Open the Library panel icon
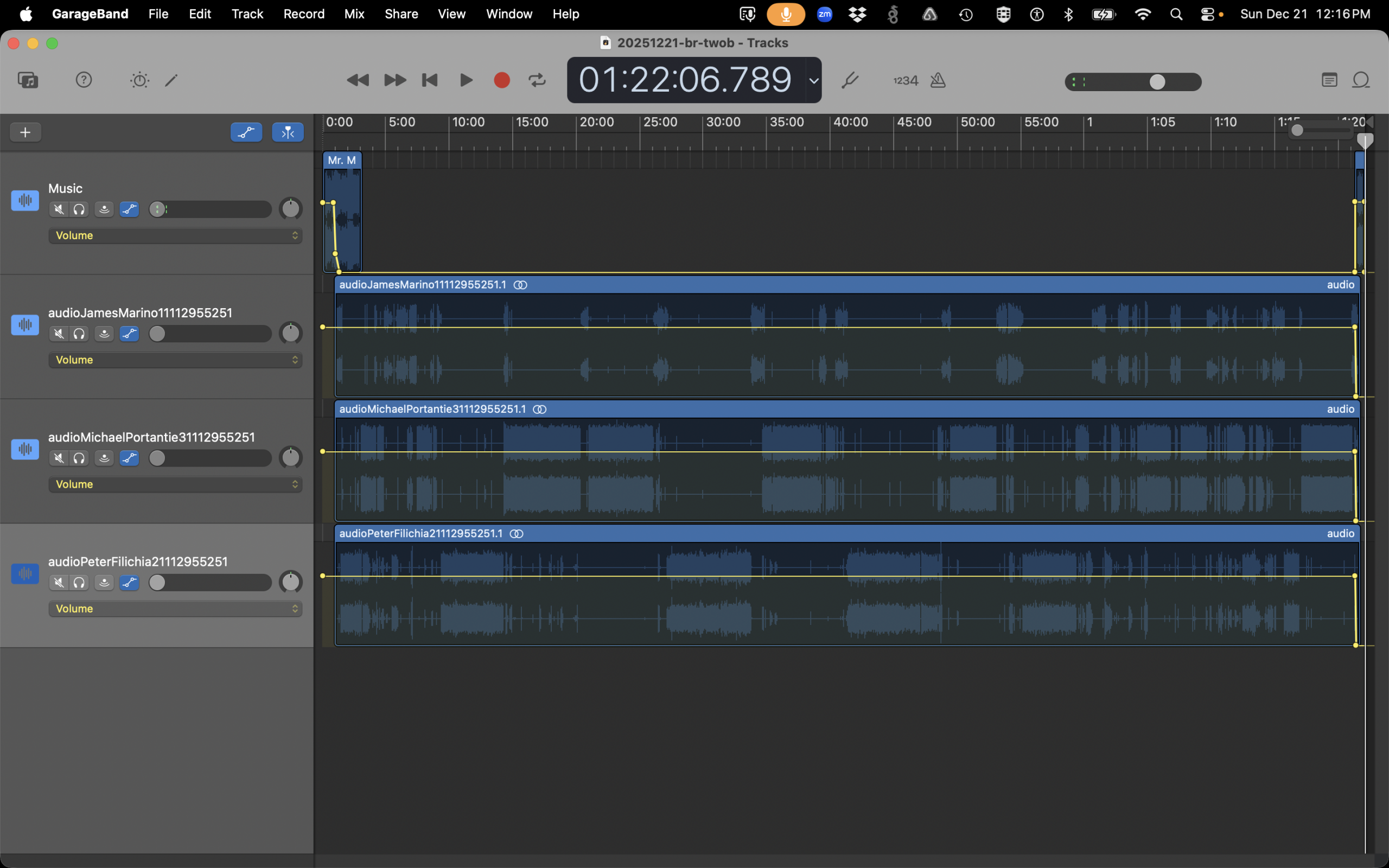1389x868 pixels. [28, 80]
